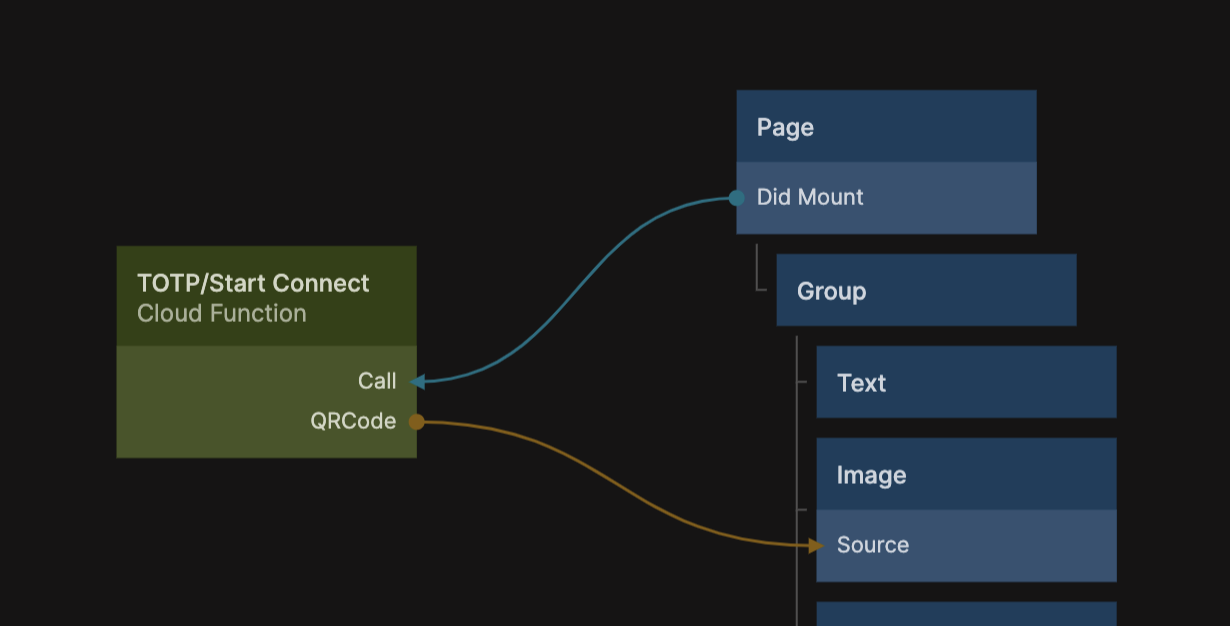Click the Cloud Function subtitle text

[222, 314]
